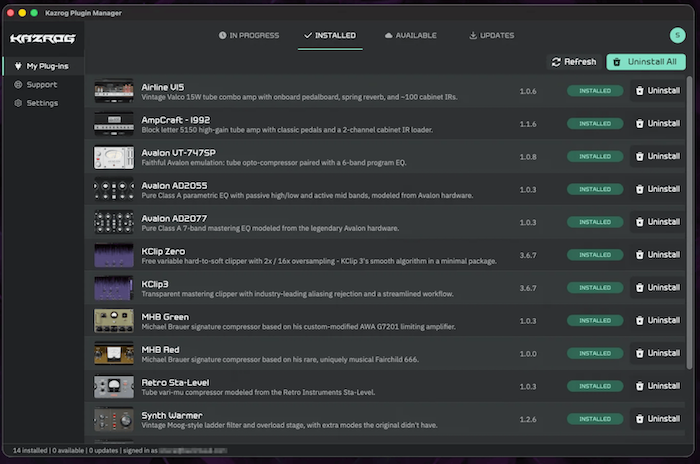Uninstall Avalon UT-747SP plugin

point(658,156)
